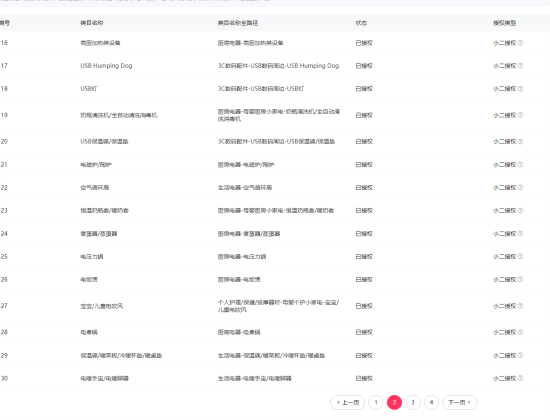Screen dimensions: 550x420
Task: Click info icon in row 30
Action: (x=521, y=378)
